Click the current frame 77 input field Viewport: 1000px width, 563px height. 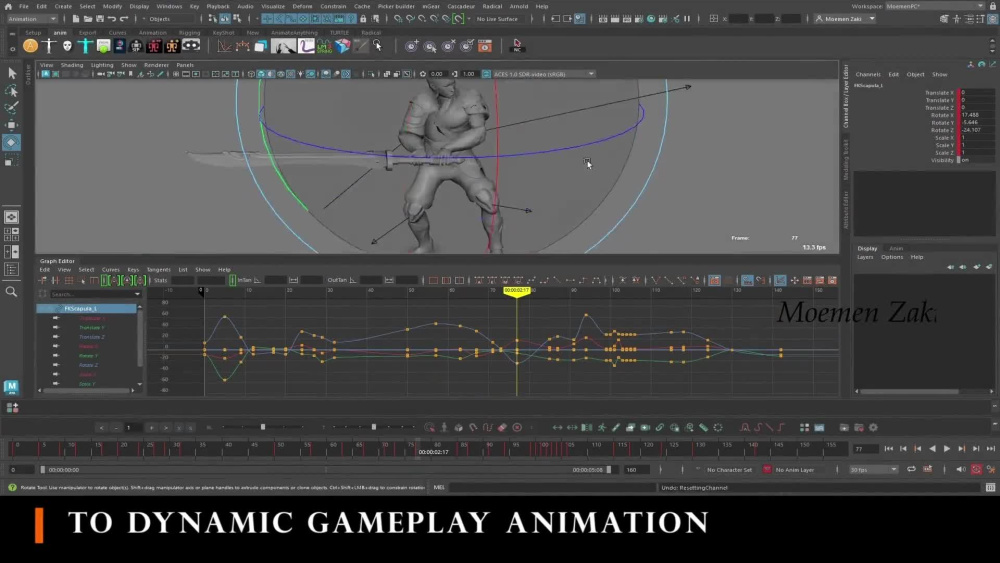coord(865,449)
